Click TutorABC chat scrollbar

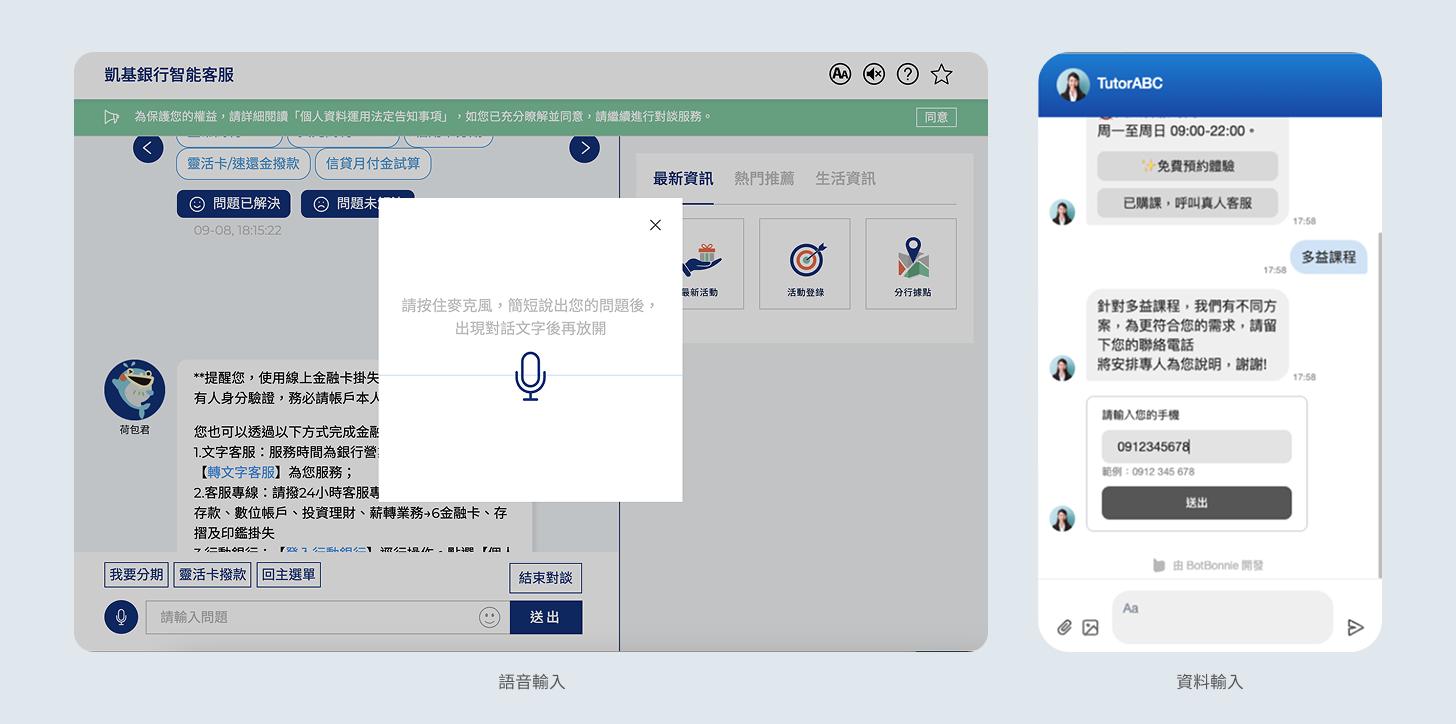[x=1379, y=405]
